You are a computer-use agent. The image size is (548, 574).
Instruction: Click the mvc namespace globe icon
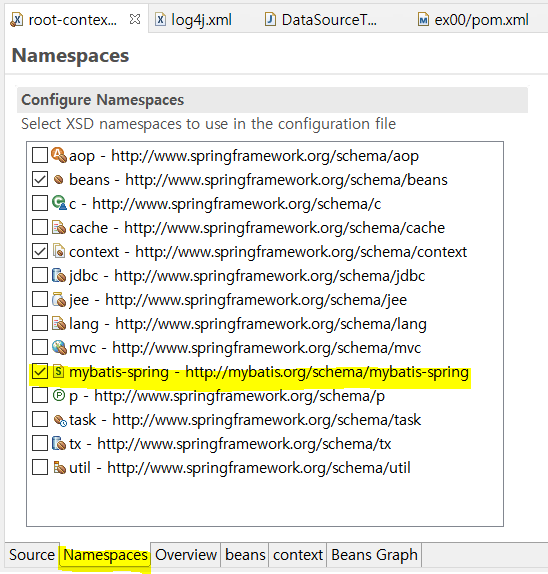tap(59, 347)
